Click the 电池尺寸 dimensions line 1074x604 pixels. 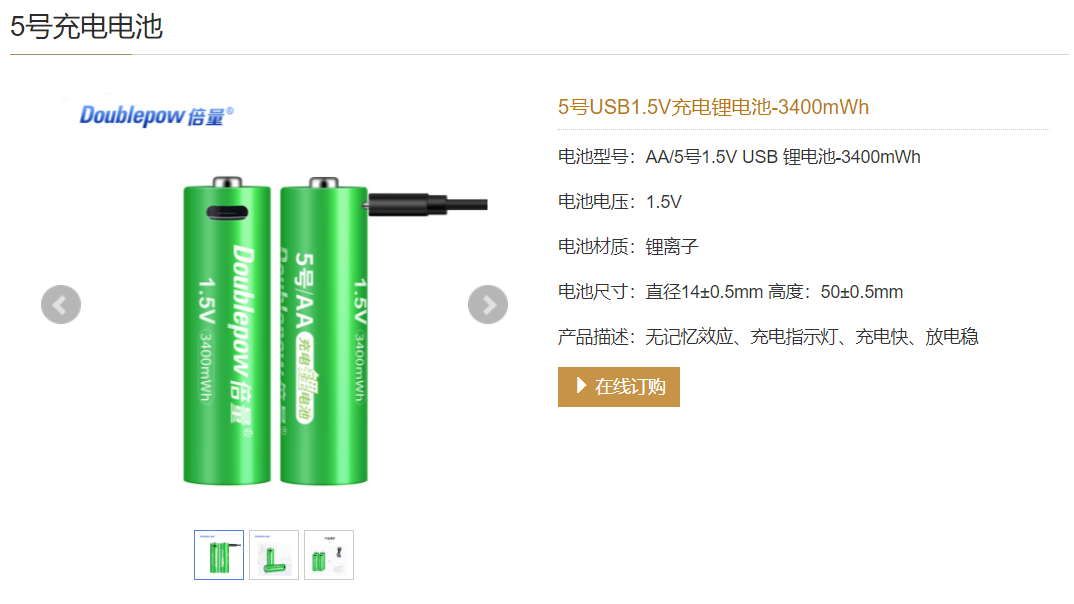coord(730,292)
